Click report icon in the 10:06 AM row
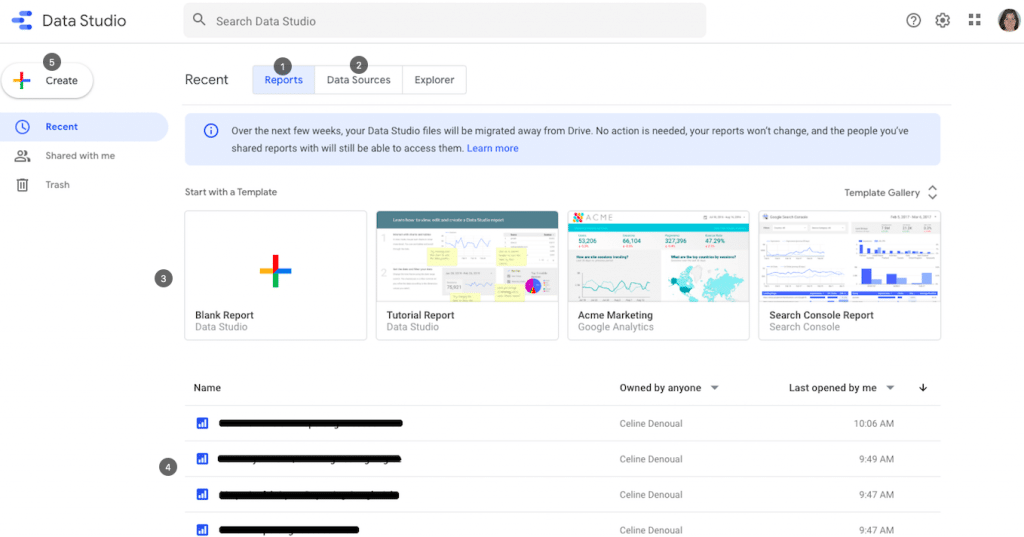Screen dimensions: 1024x537 (202, 423)
